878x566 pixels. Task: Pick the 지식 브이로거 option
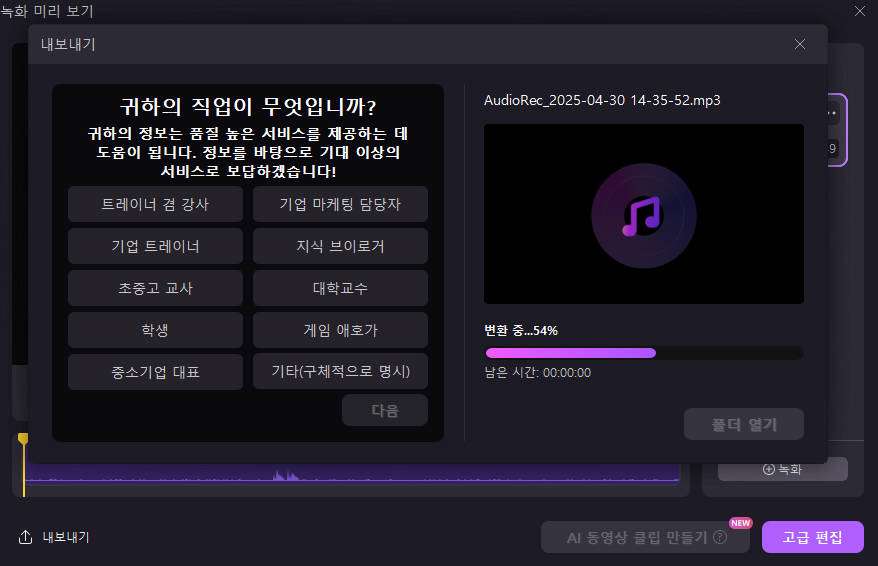pos(340,246)
